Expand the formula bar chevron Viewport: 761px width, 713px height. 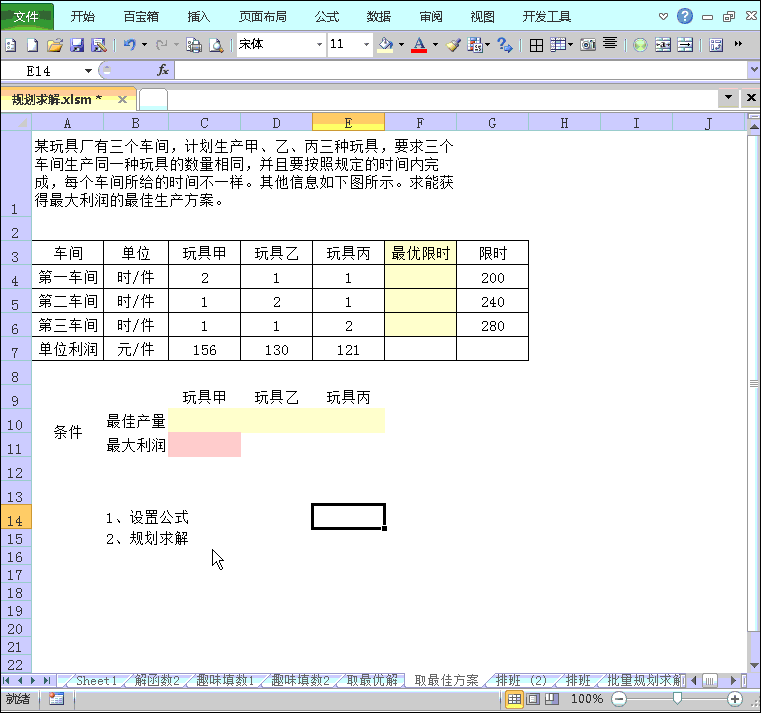pos(754,70)
